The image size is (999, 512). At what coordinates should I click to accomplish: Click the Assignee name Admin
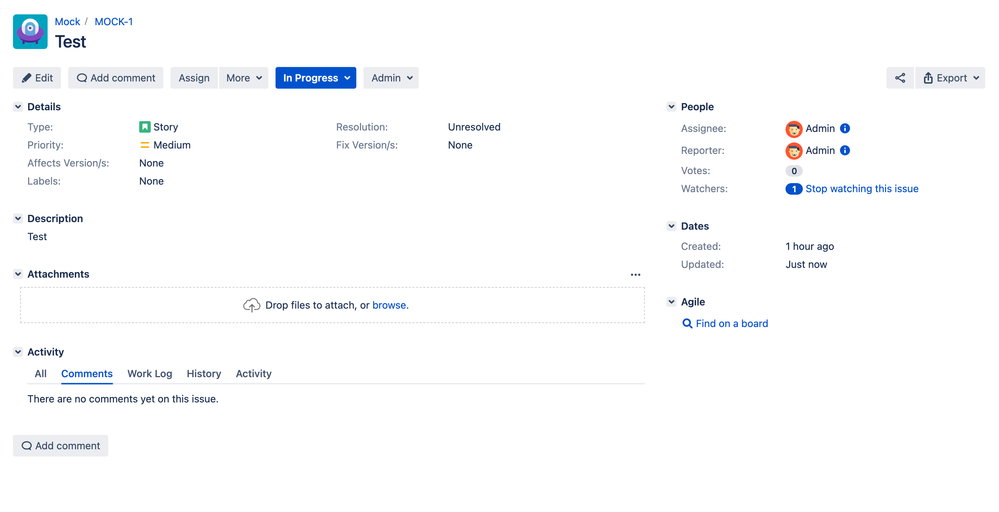coord(820,129)
